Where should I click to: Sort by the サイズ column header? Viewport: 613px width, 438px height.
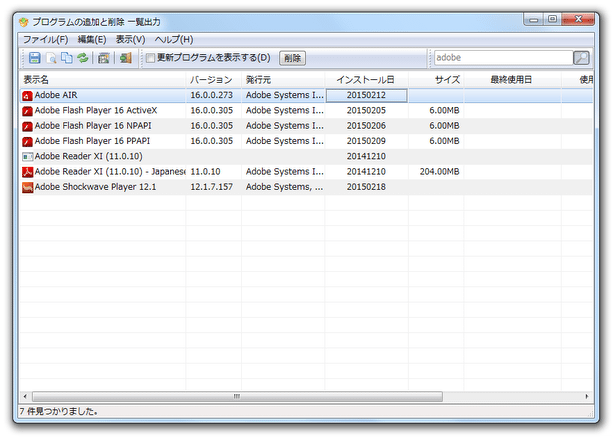436,80
